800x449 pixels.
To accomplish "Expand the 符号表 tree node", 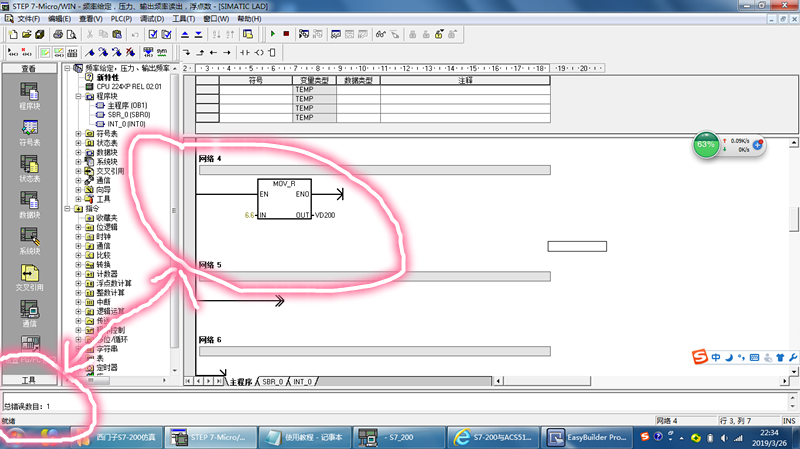I will click(79, 133).
